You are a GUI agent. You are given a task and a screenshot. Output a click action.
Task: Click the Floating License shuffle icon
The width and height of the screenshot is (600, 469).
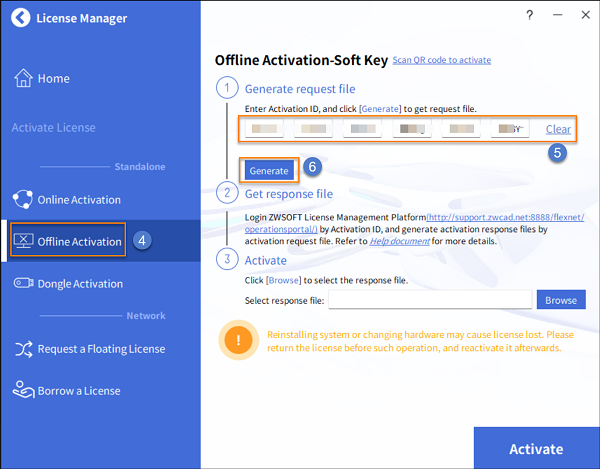(24, 349)
